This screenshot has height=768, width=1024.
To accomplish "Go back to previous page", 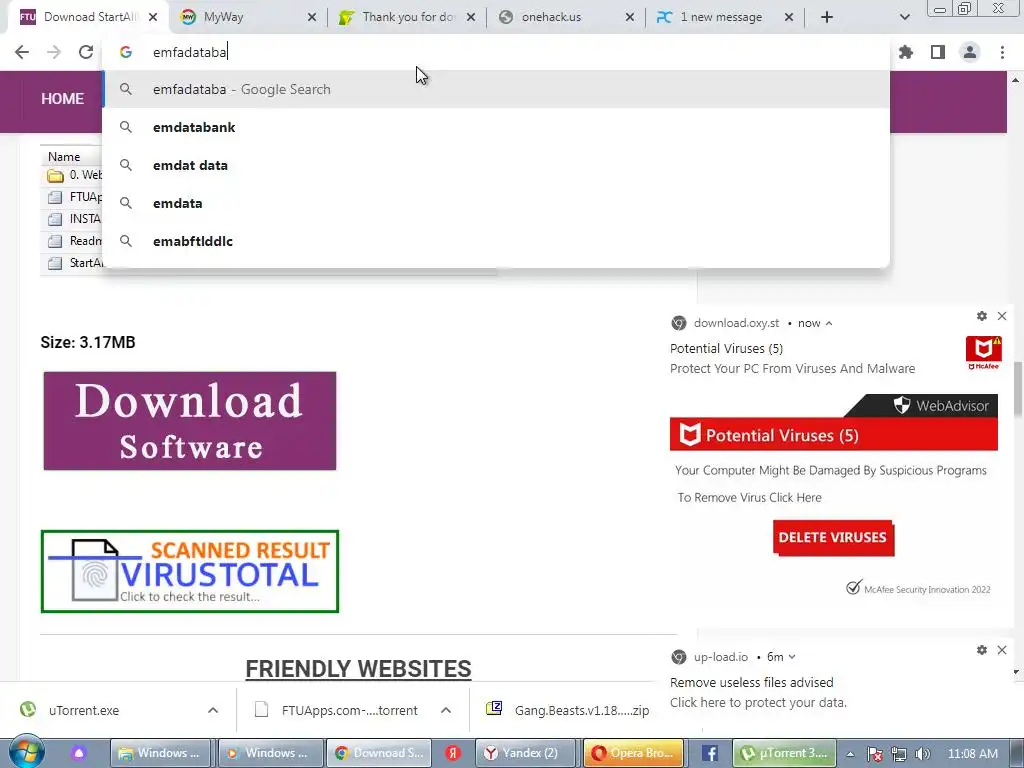I will point(22,52).
